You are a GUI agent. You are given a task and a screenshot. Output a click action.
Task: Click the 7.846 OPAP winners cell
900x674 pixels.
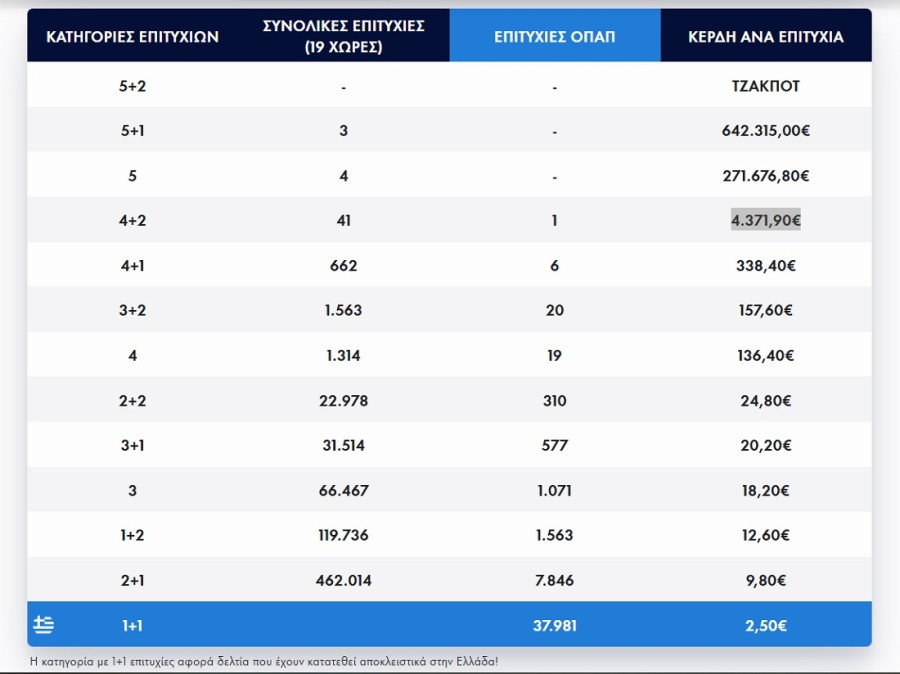click(x=554, y=580)
